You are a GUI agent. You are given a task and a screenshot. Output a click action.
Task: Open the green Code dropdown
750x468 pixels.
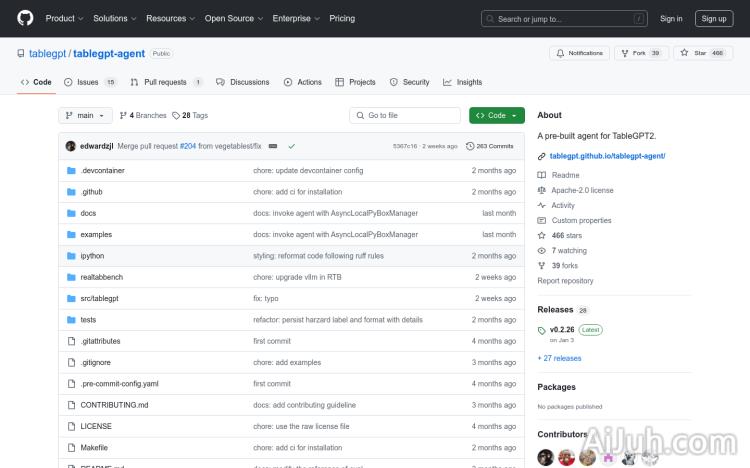coord(496,115)
